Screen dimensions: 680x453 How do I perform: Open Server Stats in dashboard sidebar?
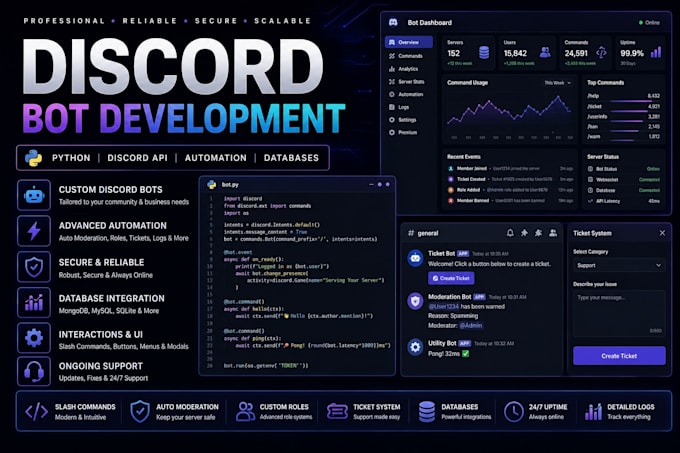(x=409, y=81)
